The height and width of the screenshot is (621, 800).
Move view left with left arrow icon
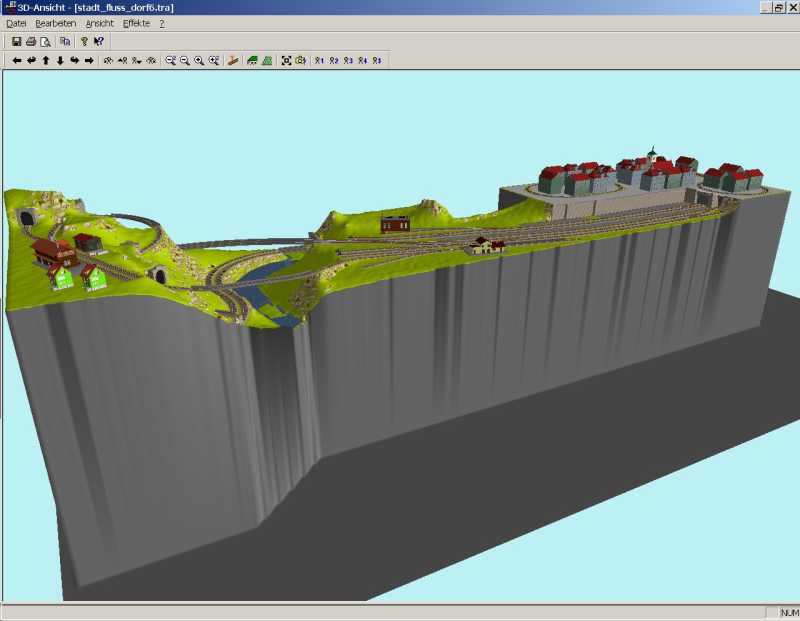(x=17, y=61)
